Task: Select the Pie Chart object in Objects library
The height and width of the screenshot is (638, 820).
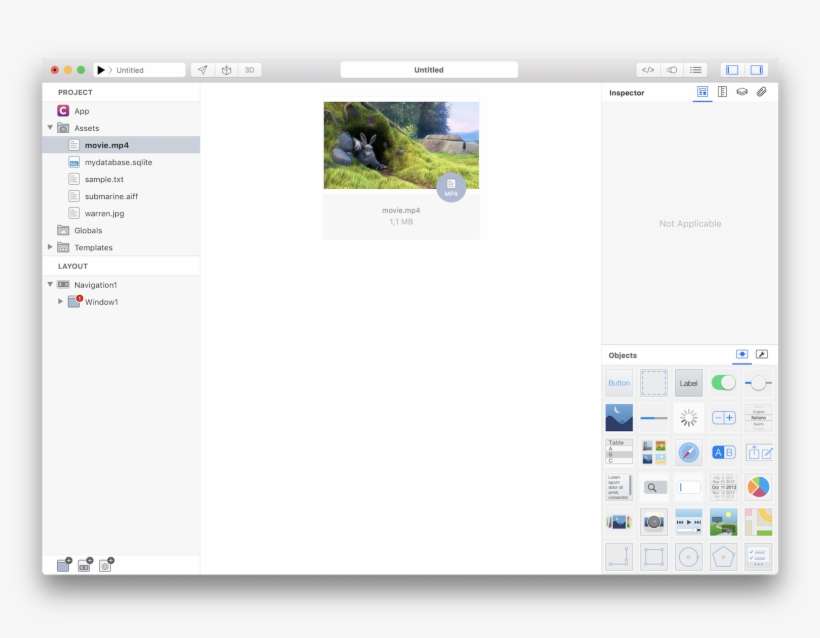Action: pyautogui.click(x=758, y=487)
